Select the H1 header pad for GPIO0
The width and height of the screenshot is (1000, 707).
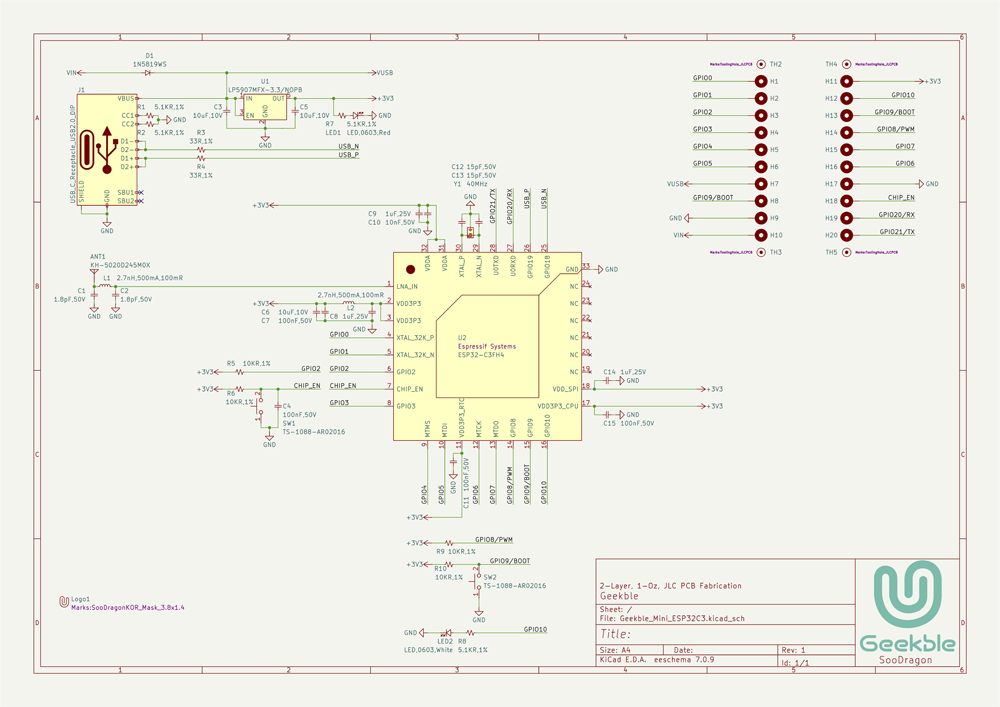tap(762, 81)
